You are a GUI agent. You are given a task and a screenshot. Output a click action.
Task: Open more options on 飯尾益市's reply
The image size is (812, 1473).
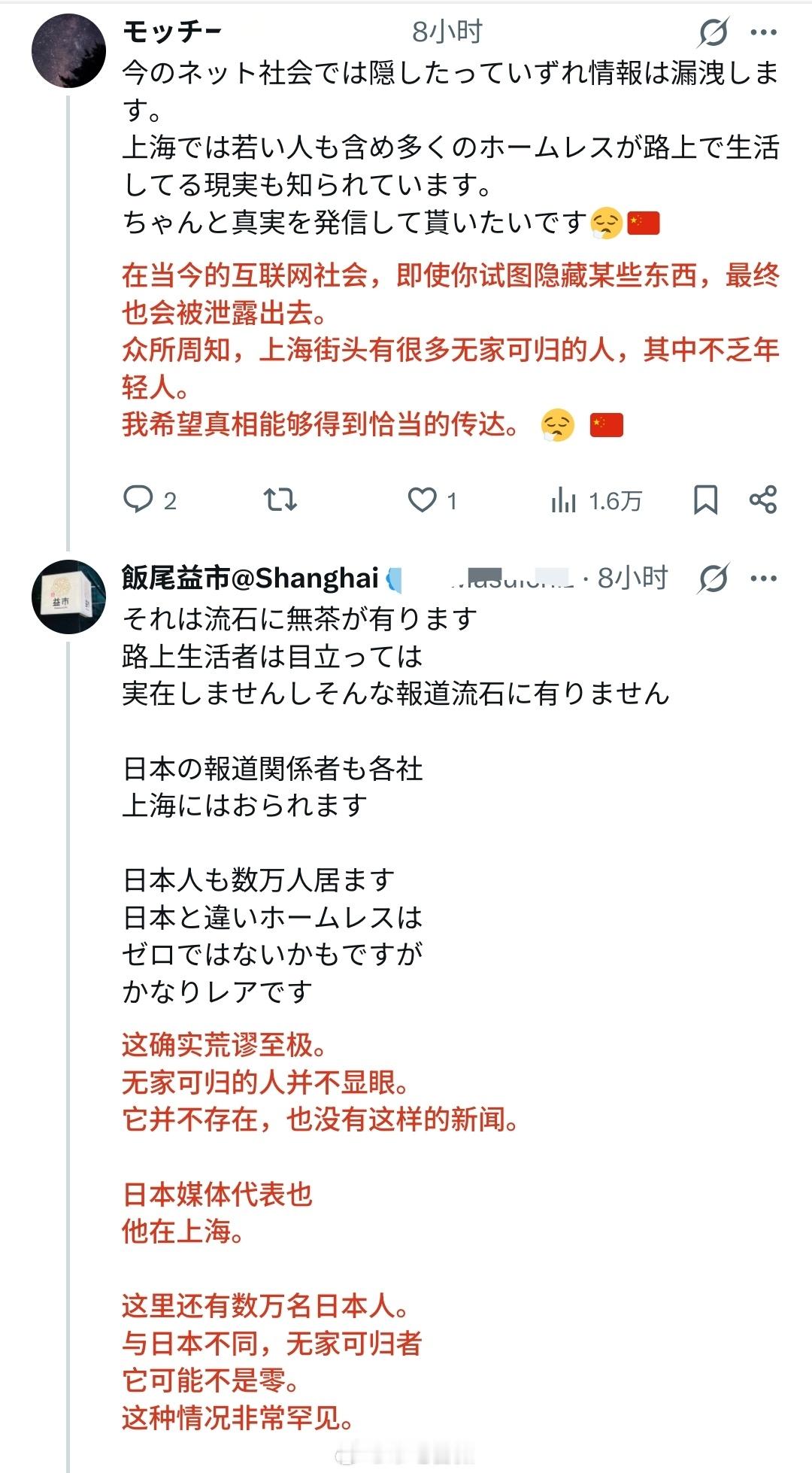764,579
